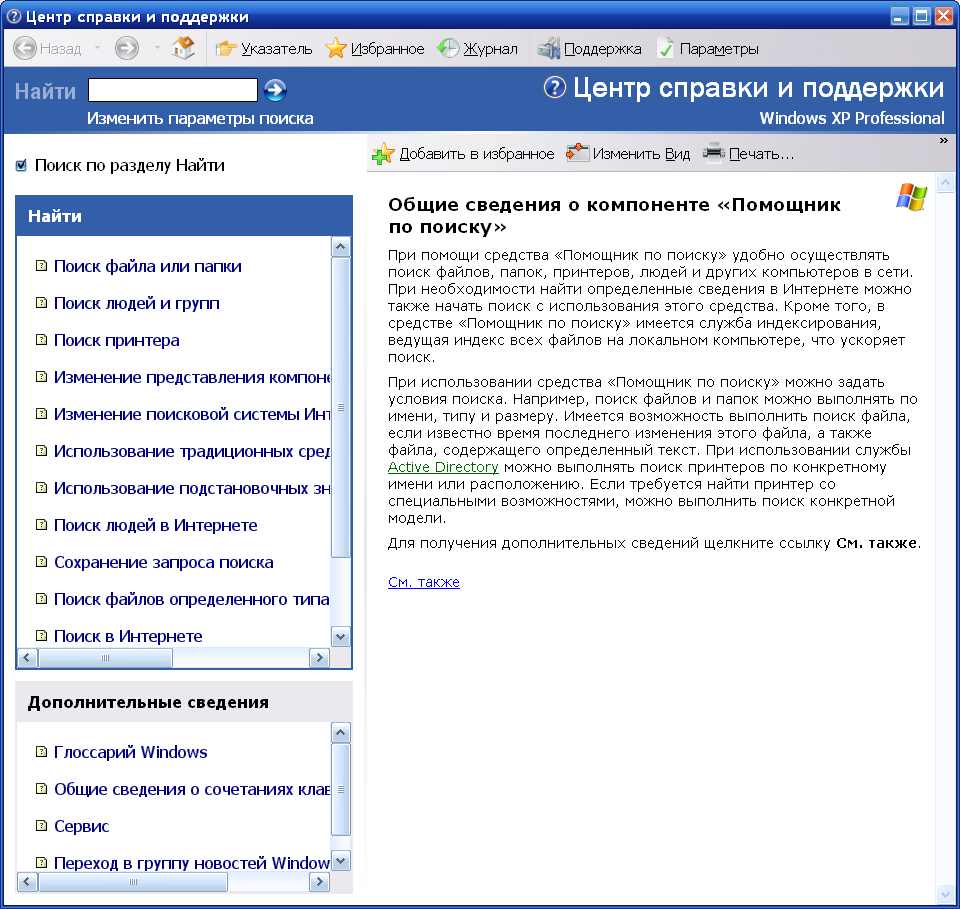Maximize the help window
Viewport: 960px width, 909px height.
coord(921,17)
